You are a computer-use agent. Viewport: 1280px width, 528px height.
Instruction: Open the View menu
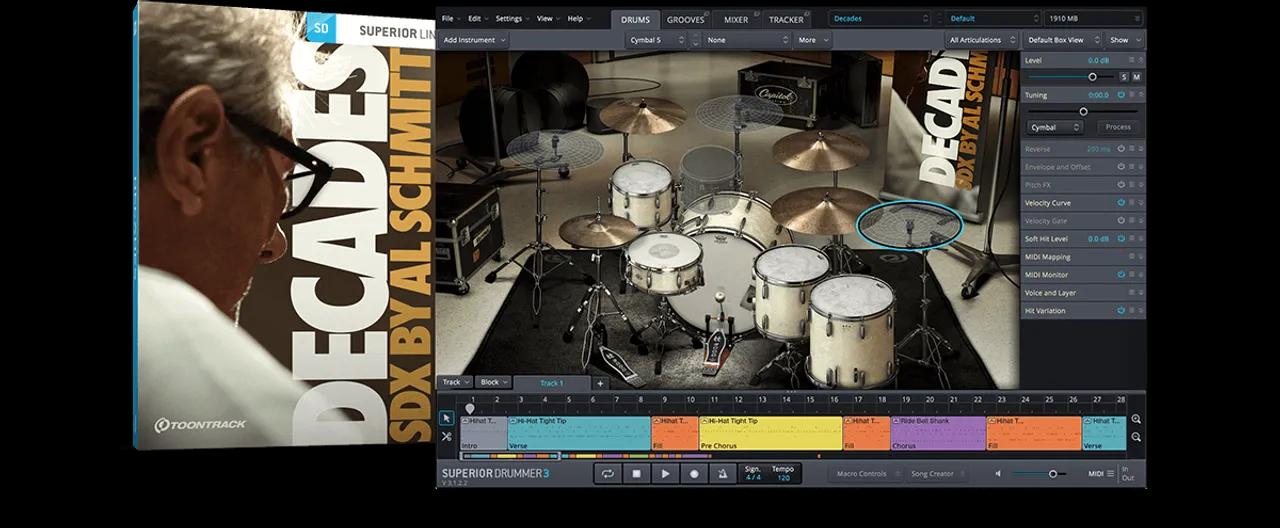click(547, 18)
